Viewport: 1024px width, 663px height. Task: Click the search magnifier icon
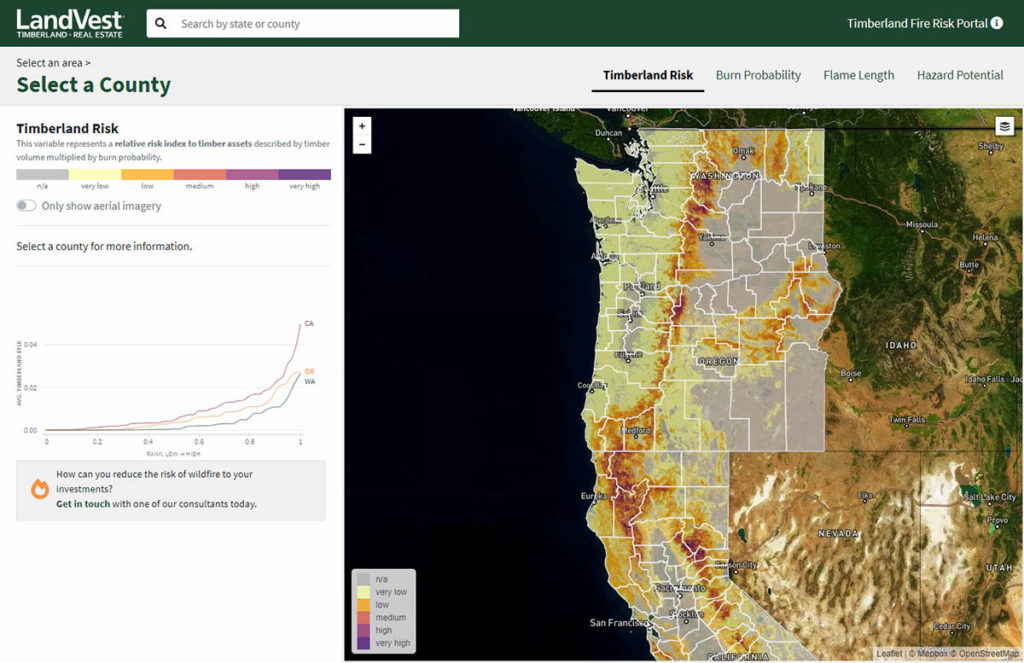(161, 24)
